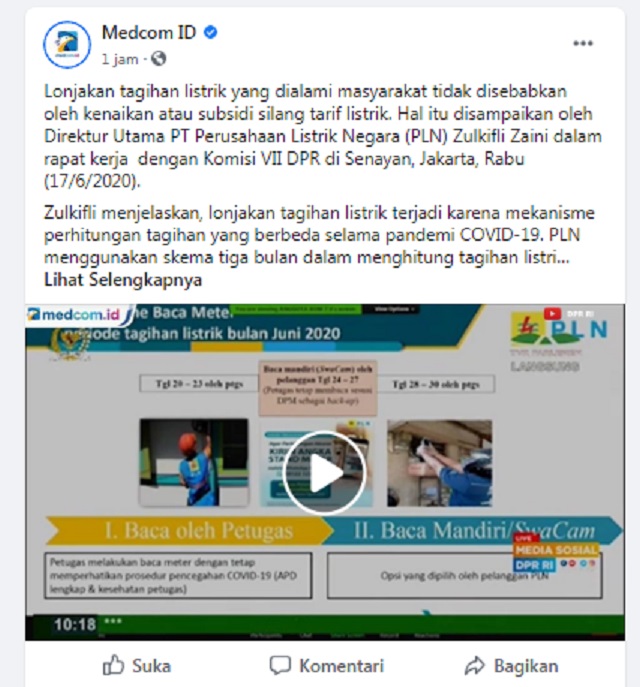Click the Suka label text
This screenshot has height=687, width=640.
point(152,666)
